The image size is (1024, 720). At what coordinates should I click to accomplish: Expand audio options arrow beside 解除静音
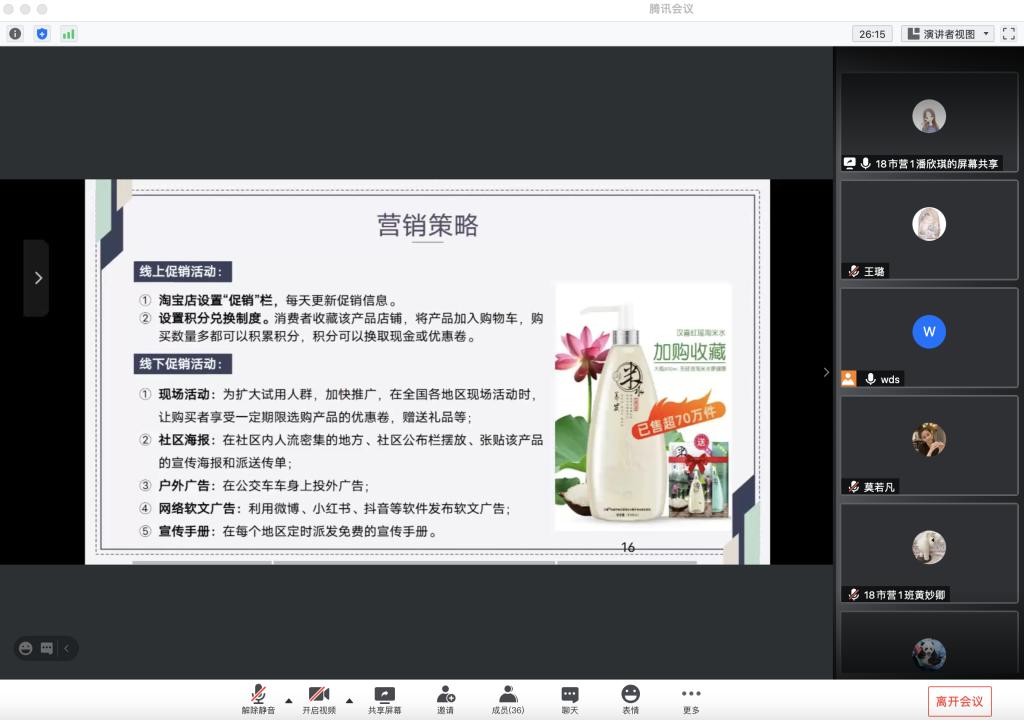point(289,700)
